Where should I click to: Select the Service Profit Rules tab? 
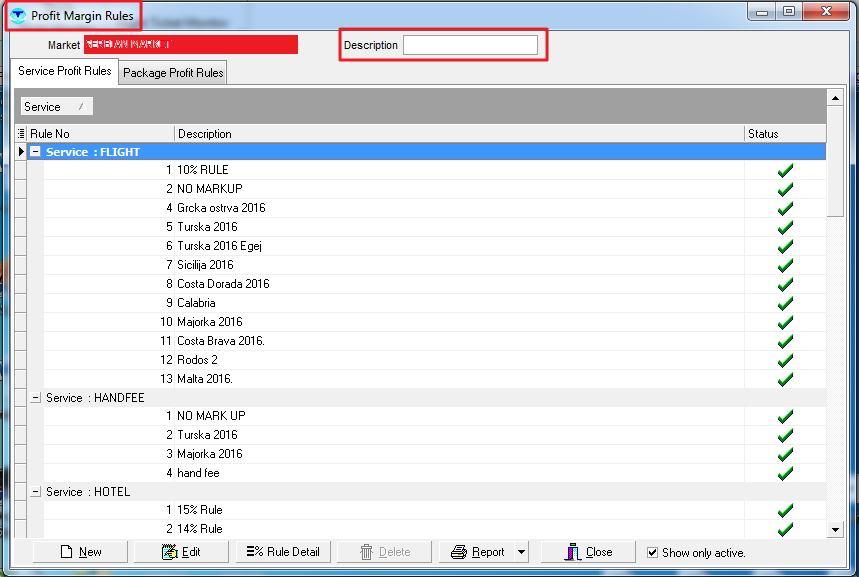pyautogui.click(x=65, y=72)
